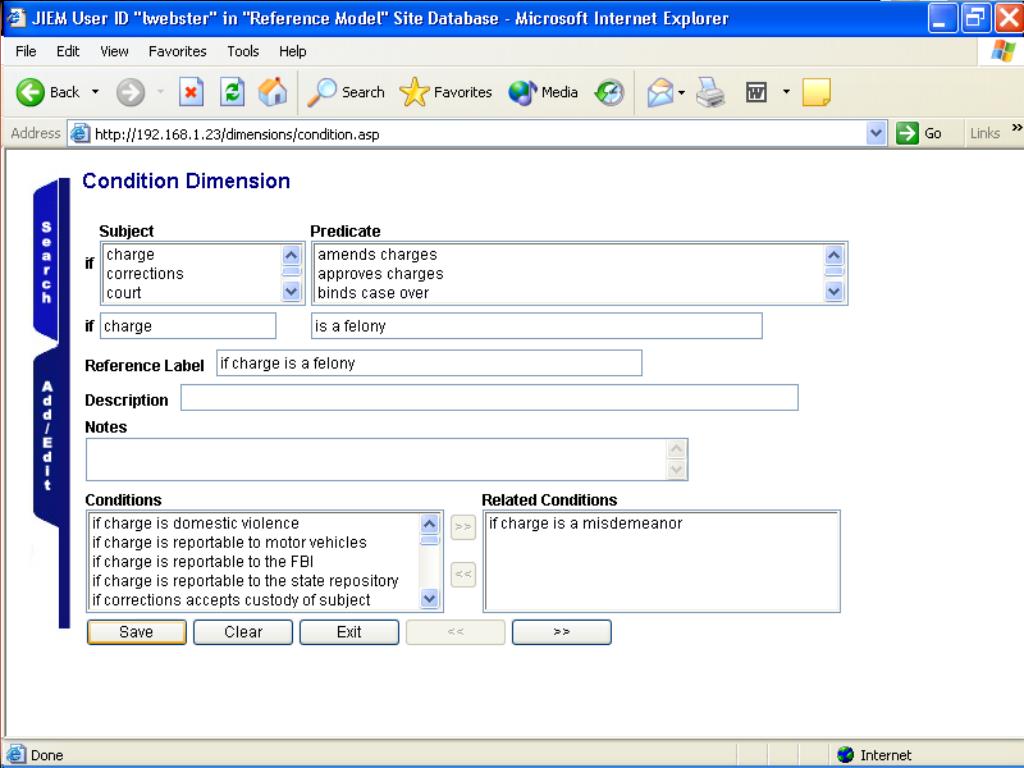Screen dimensions: 1024x768
Task: Go to Home page icon
Action: pos(272,92)
